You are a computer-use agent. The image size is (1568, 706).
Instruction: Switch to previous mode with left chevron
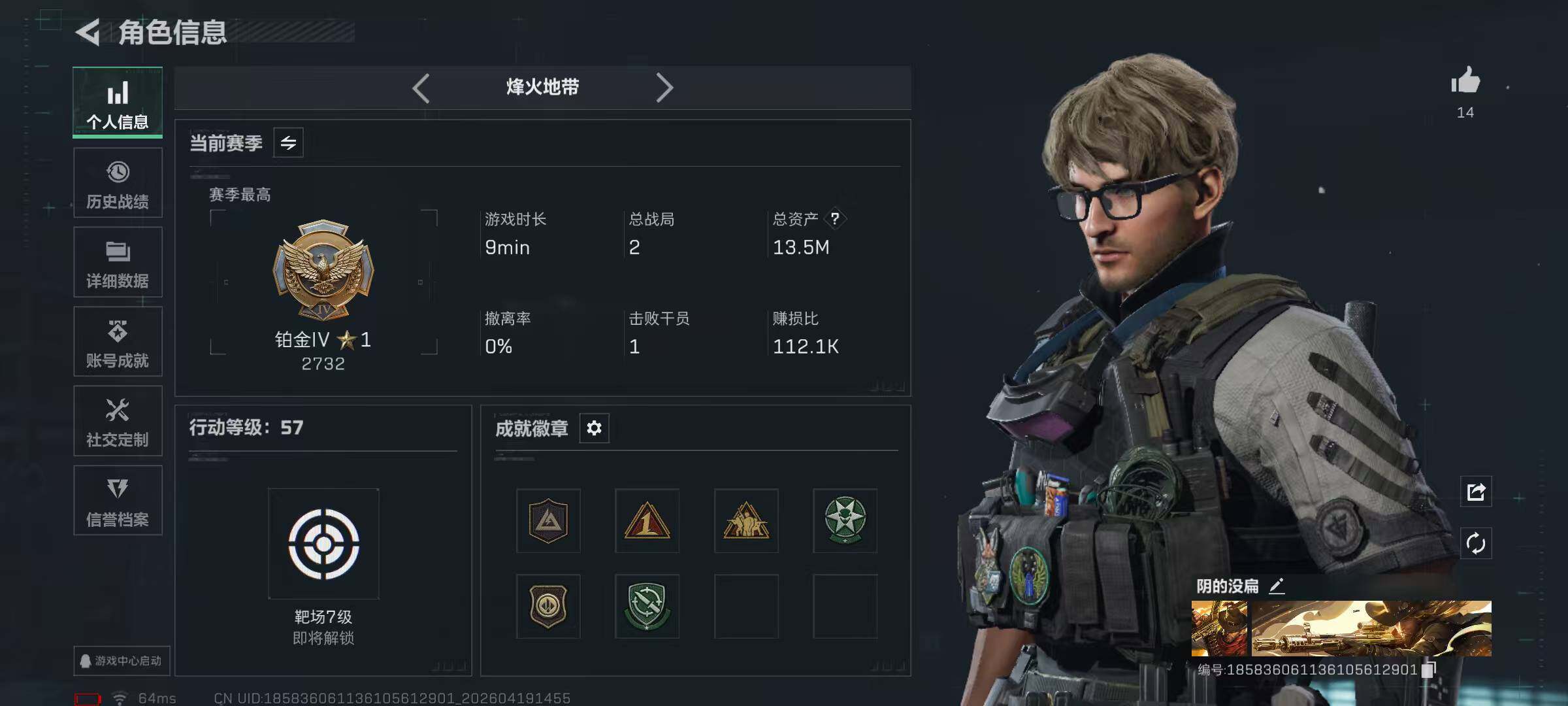(421, 88)
